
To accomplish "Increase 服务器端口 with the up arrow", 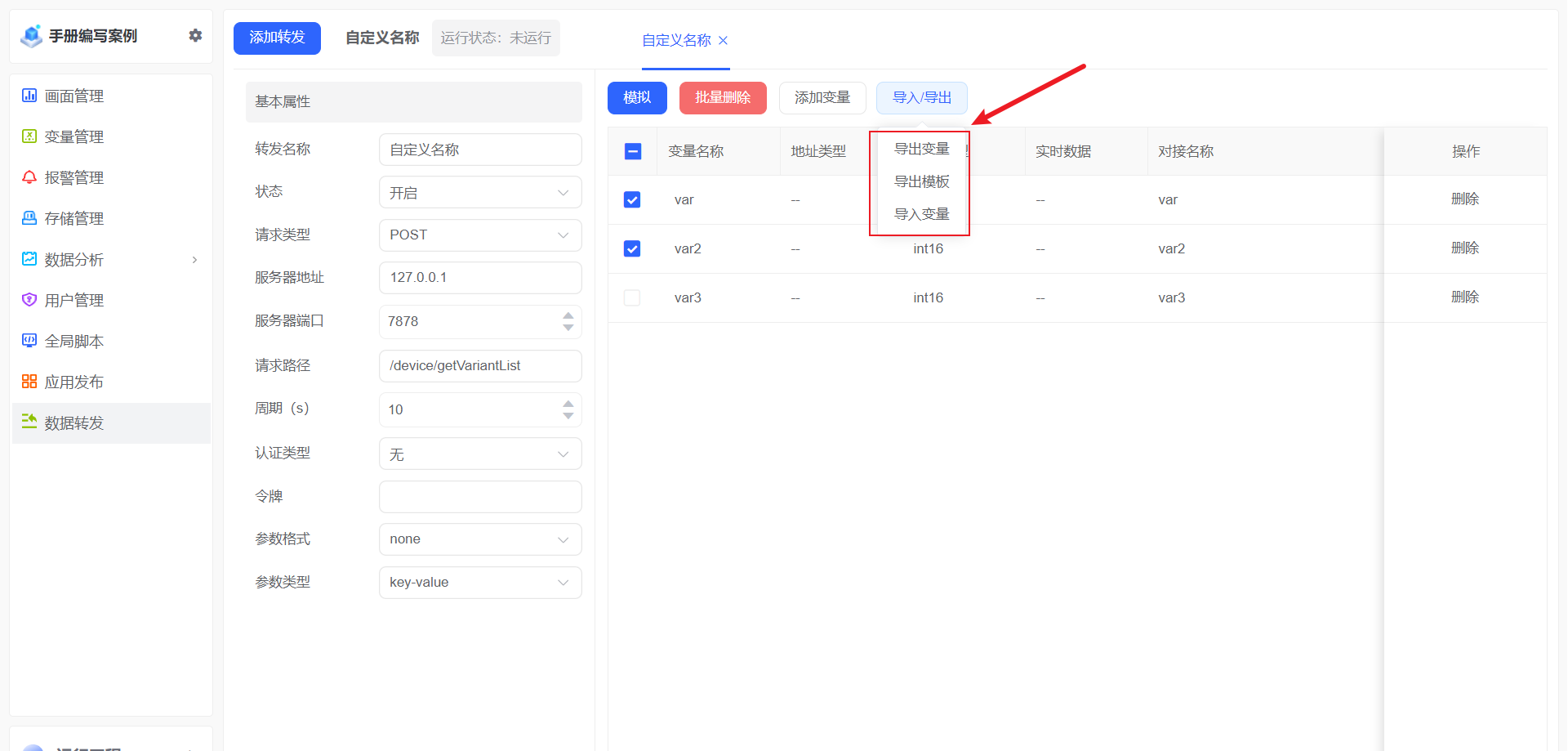I will click(x=568, y=315).
